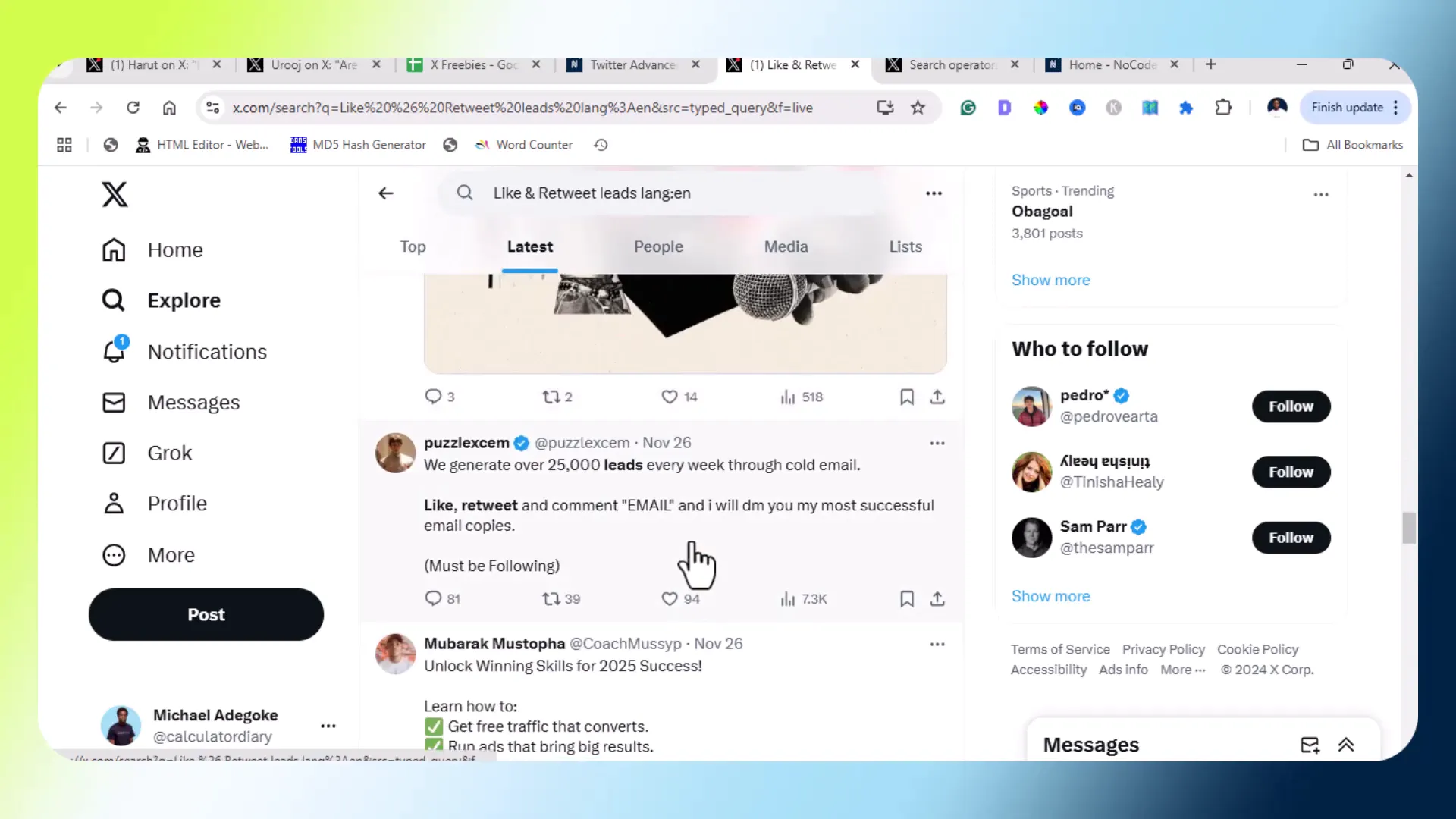
Task: Open Messages in the X sidebar
Action: coord(171,402)
